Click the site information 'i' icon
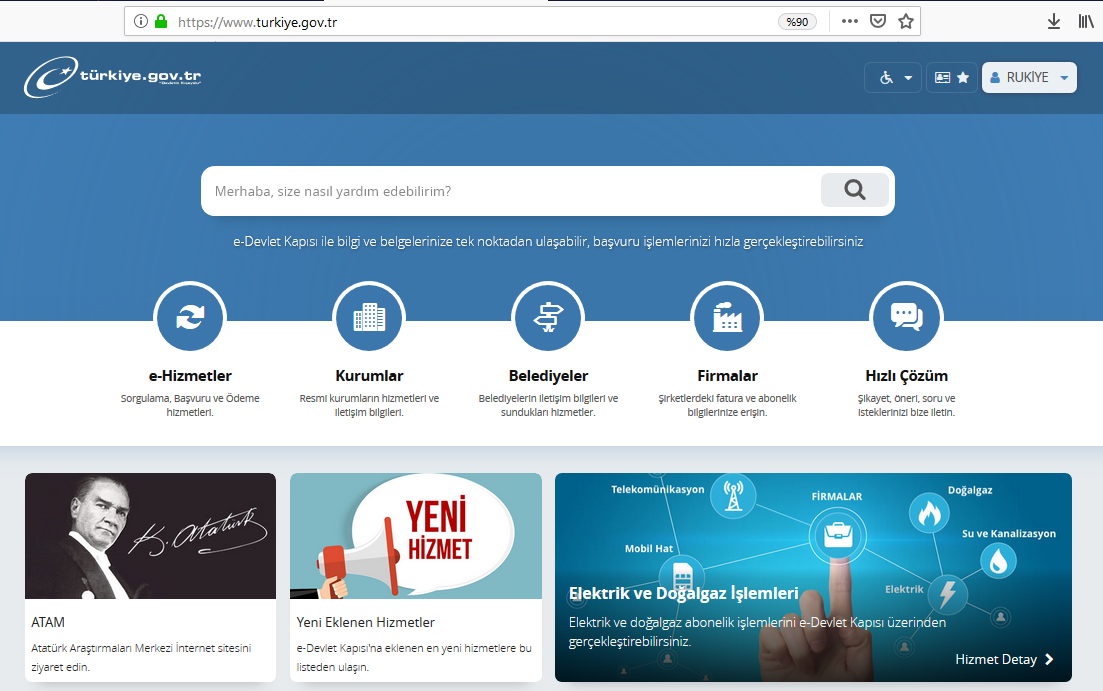 (141, 22)
